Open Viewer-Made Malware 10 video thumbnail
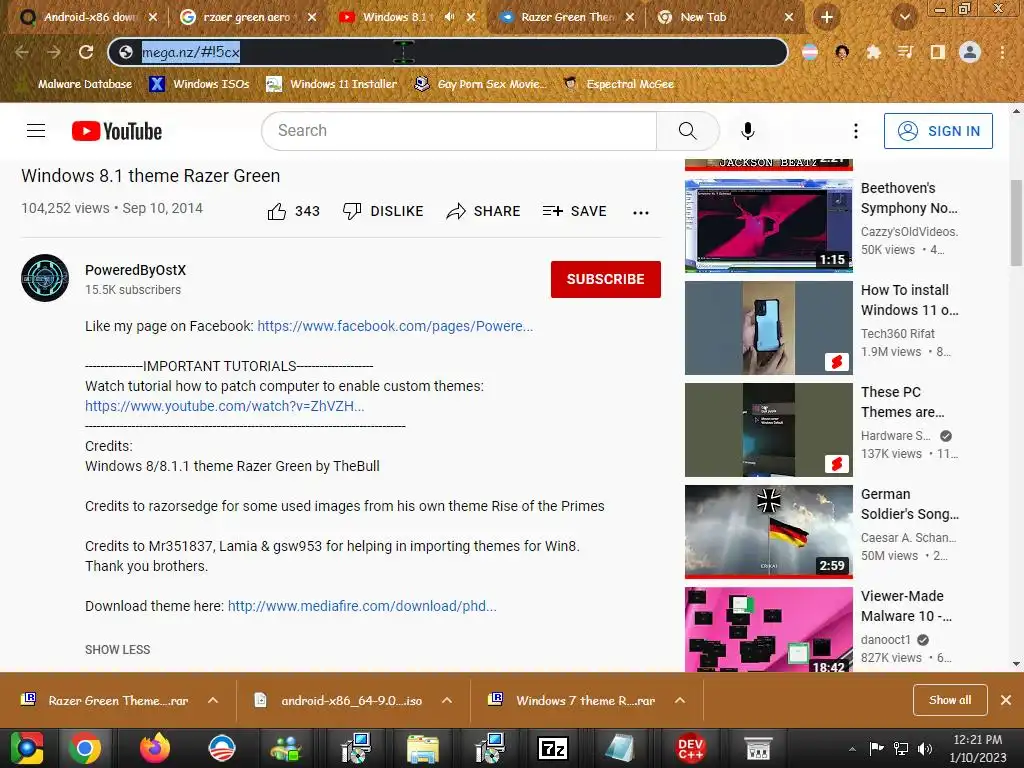The width and height of the screenshot is (1024, 768). (x=769, y=630)
